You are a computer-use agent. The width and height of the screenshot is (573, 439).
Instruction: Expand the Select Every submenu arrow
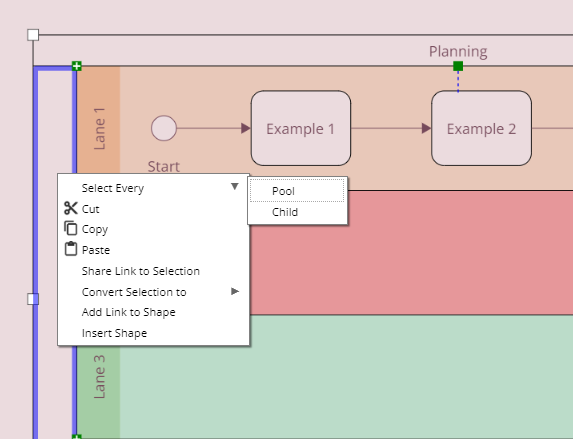235,187
